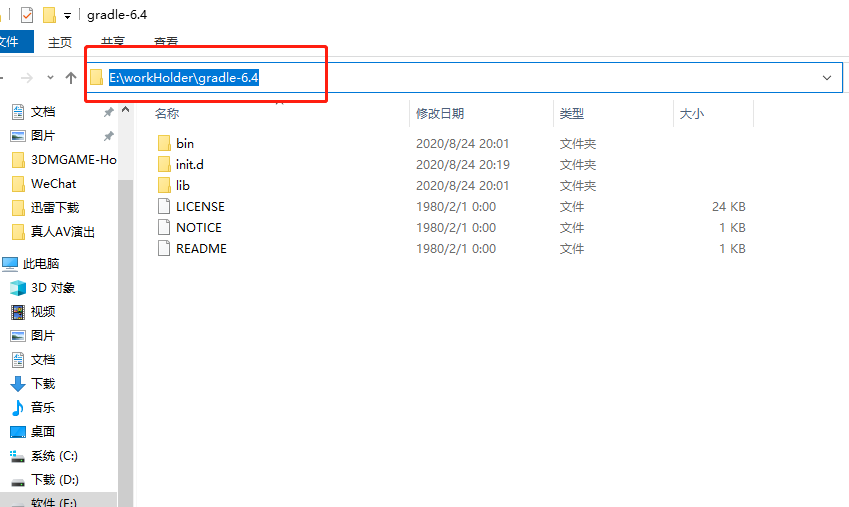Select NOTICE file name
849x507 pixels.
[199, 228]
